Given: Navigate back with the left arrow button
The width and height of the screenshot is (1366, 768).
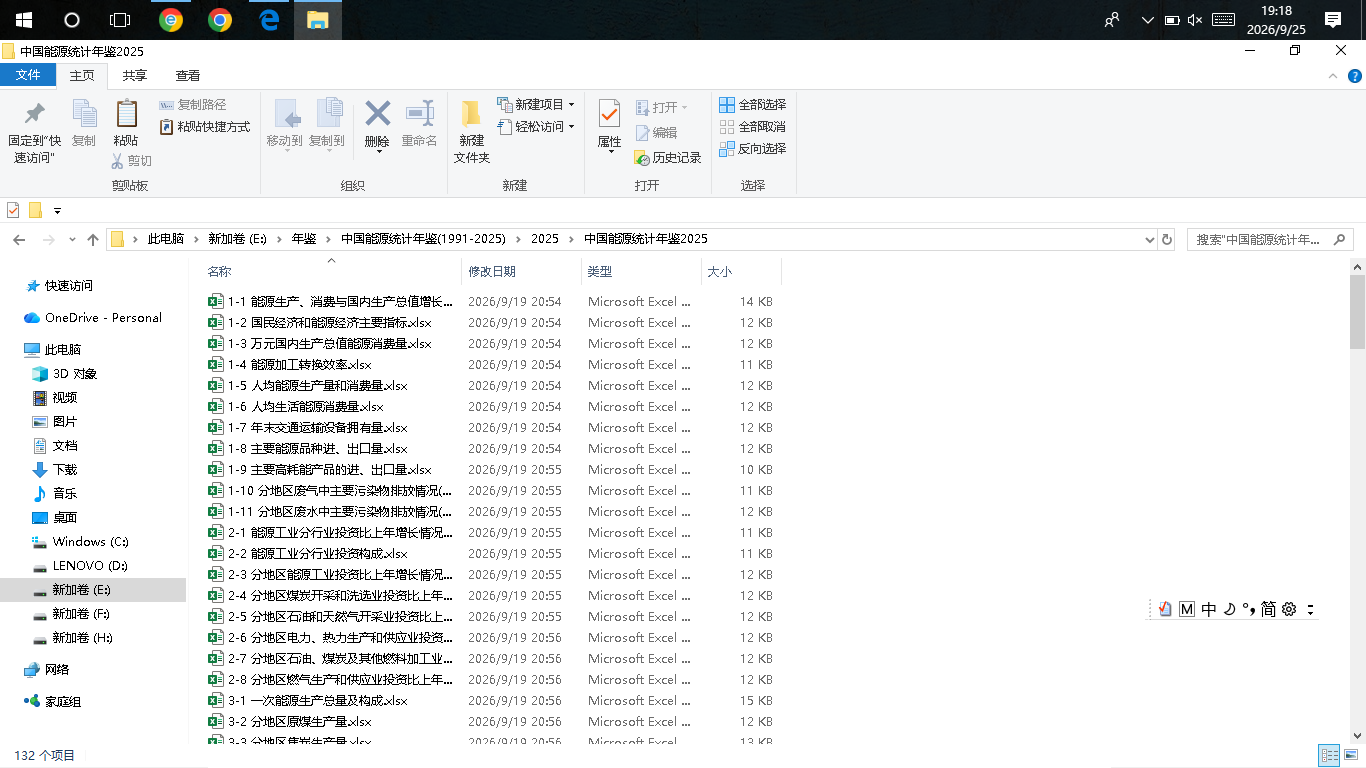Looking at the screenshot, I should [19, 239].
